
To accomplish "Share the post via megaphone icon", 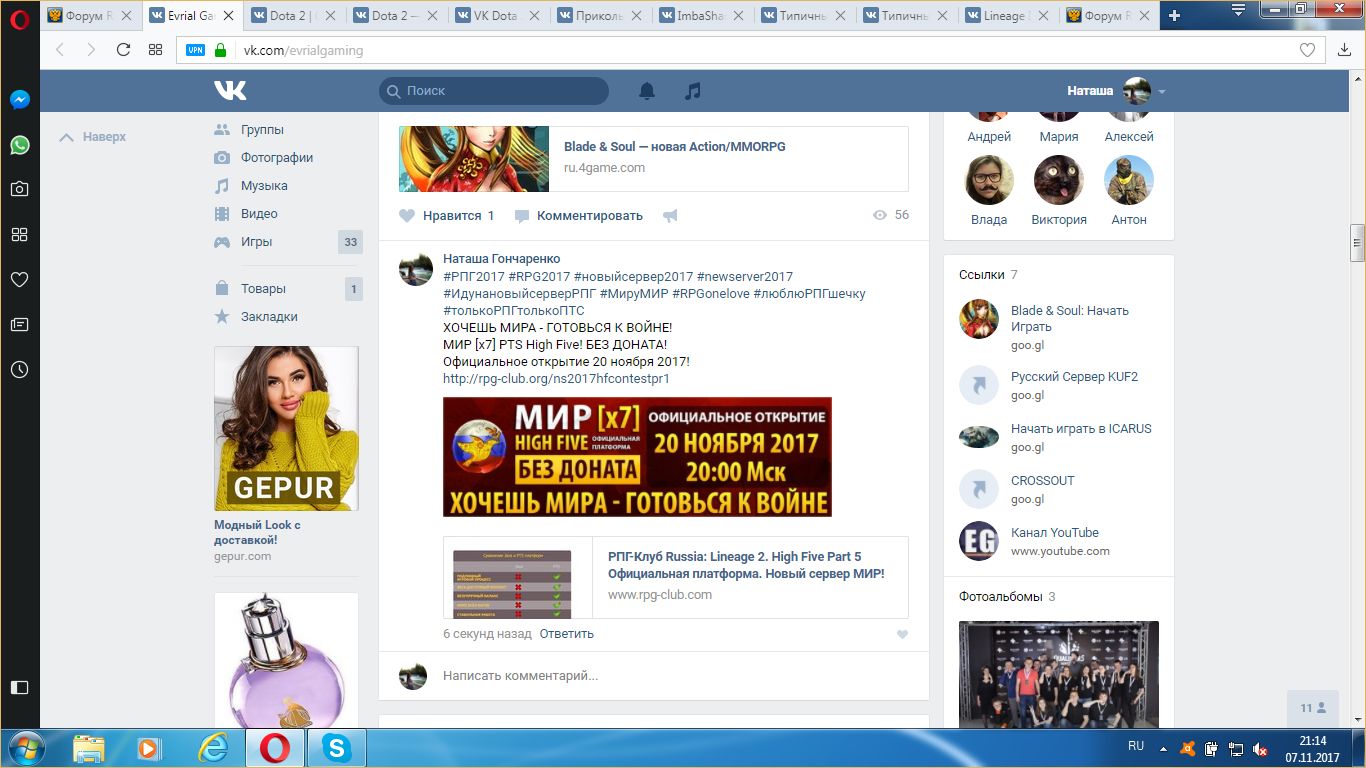I will 670,216.
